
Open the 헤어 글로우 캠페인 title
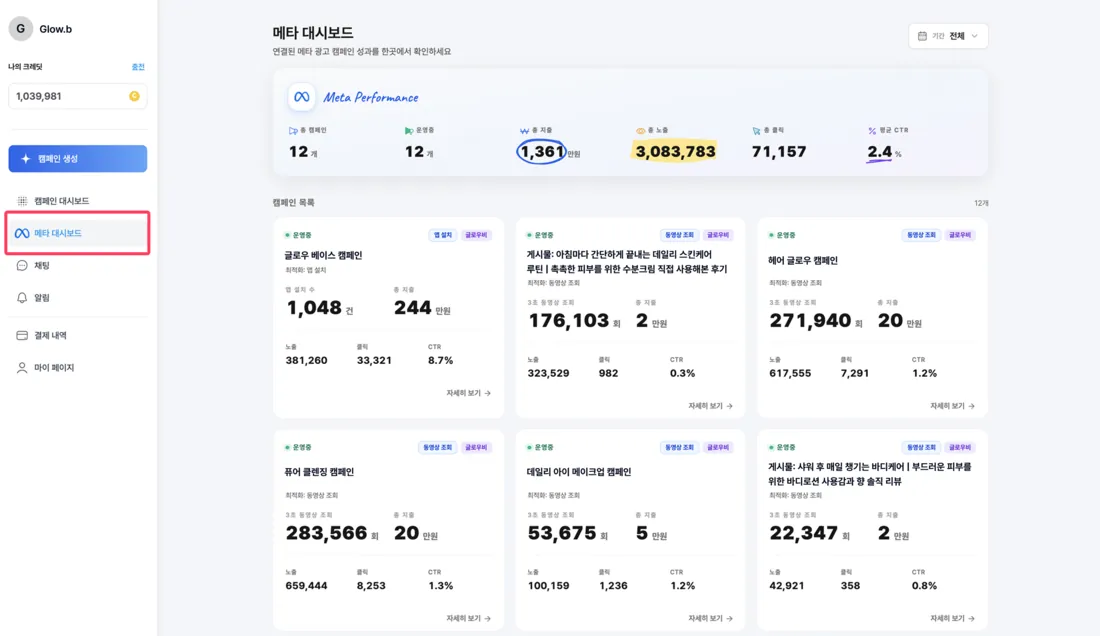tap(803, 261)
